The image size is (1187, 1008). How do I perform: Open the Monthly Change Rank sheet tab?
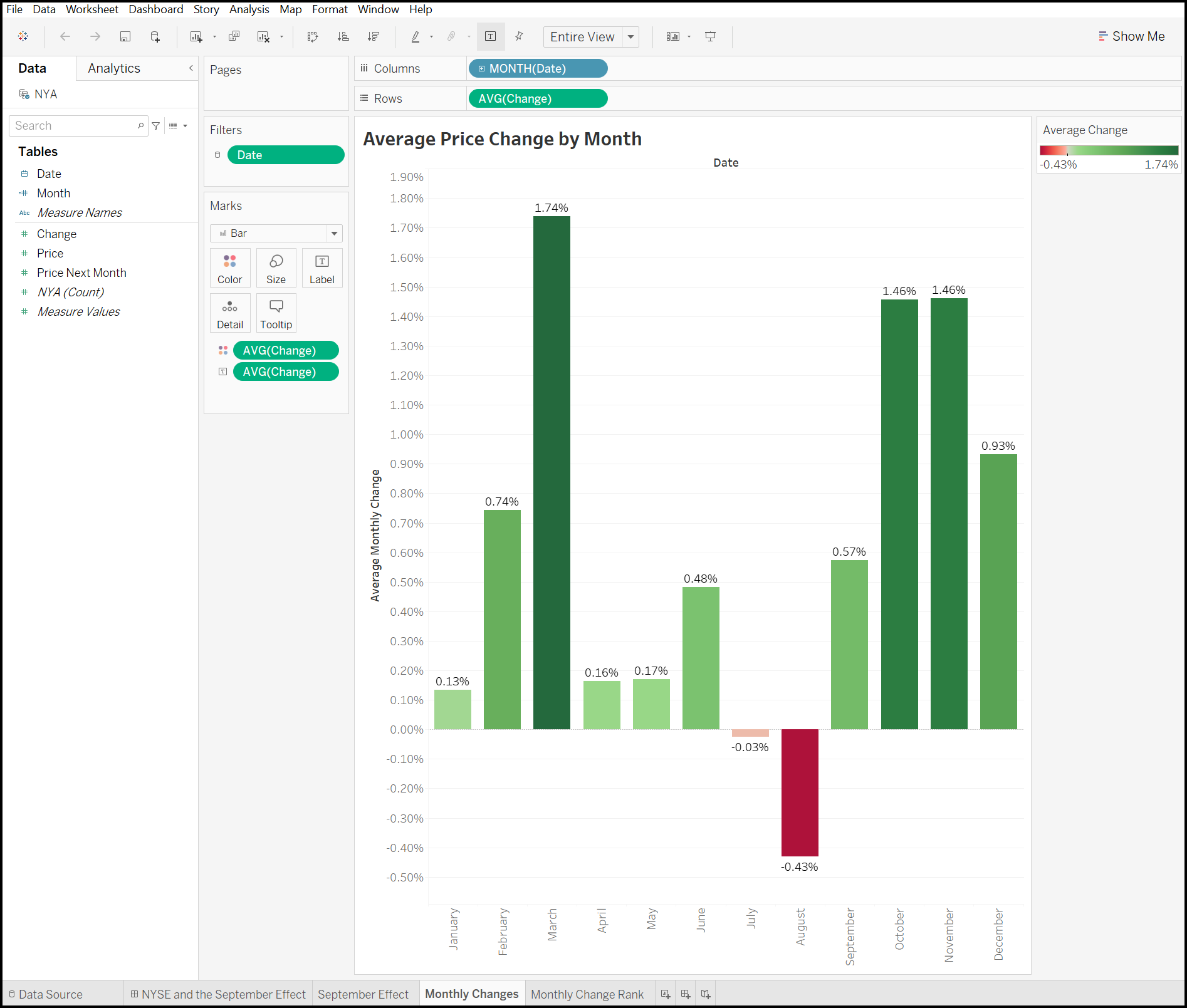point(587,994)
